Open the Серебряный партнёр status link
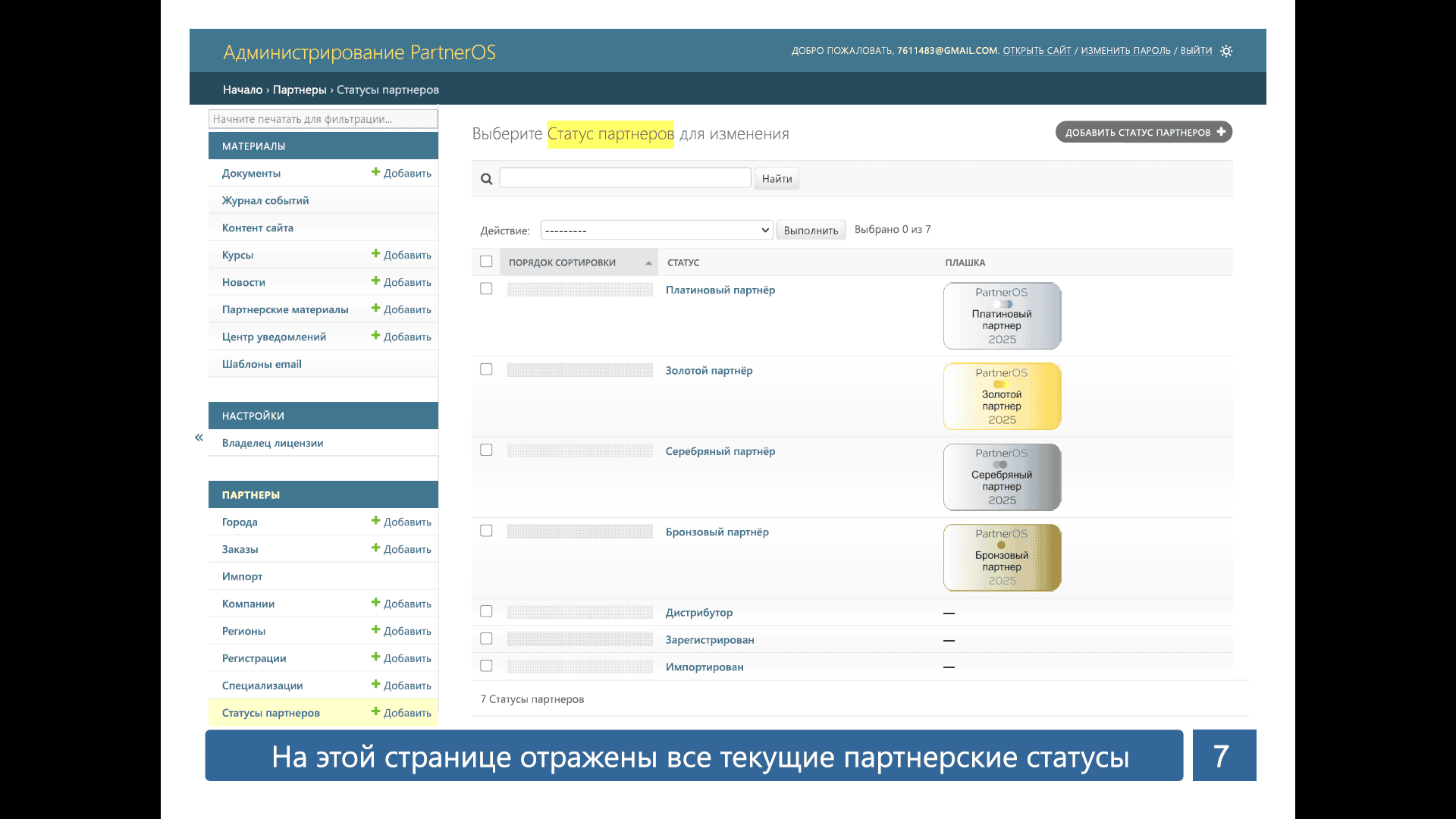The height and width of the screenshot is (819, 1456). [720, 451]
